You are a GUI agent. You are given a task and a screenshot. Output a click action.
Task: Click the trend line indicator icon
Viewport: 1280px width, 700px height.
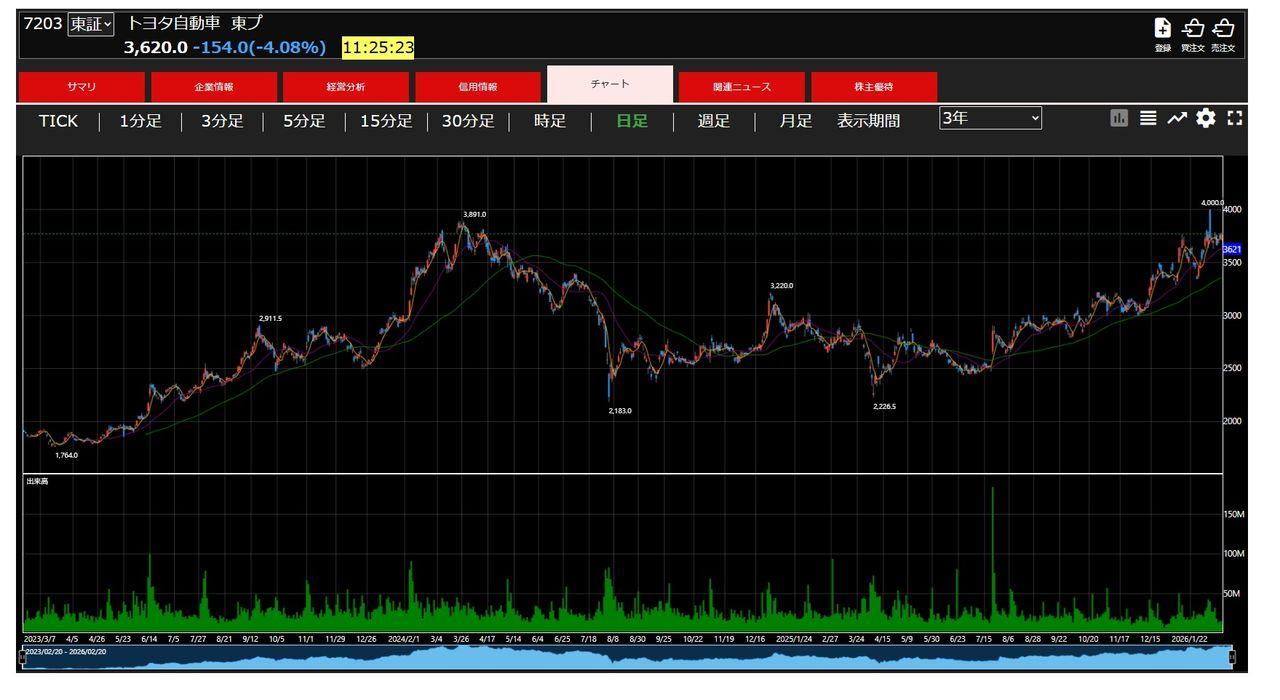[x=1177, y=118]
